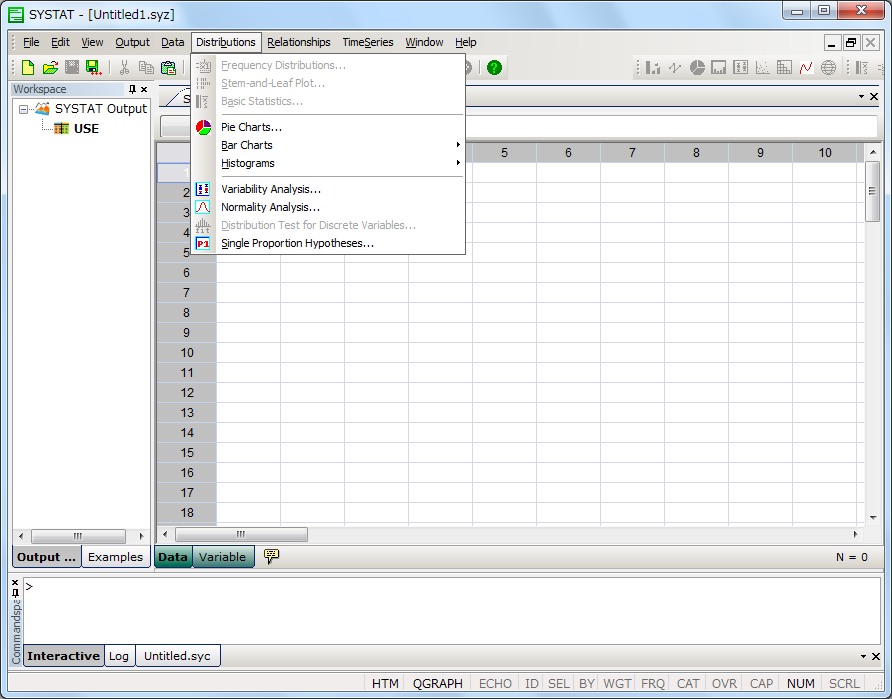Click the green Save As disk icon
The height and width of the screenshot is (699, 892).
93,68
